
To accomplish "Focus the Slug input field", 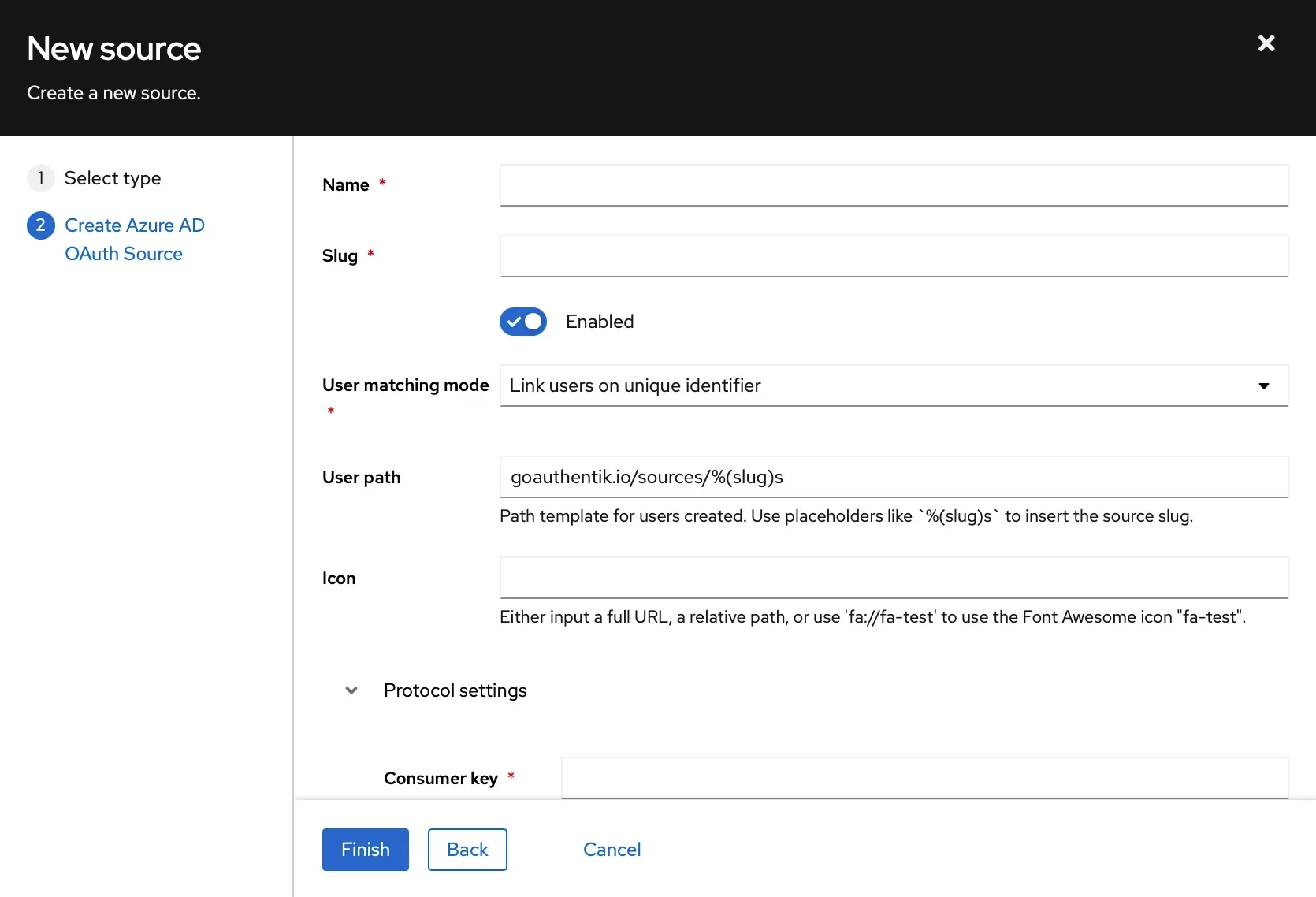I will coord(894,256).
